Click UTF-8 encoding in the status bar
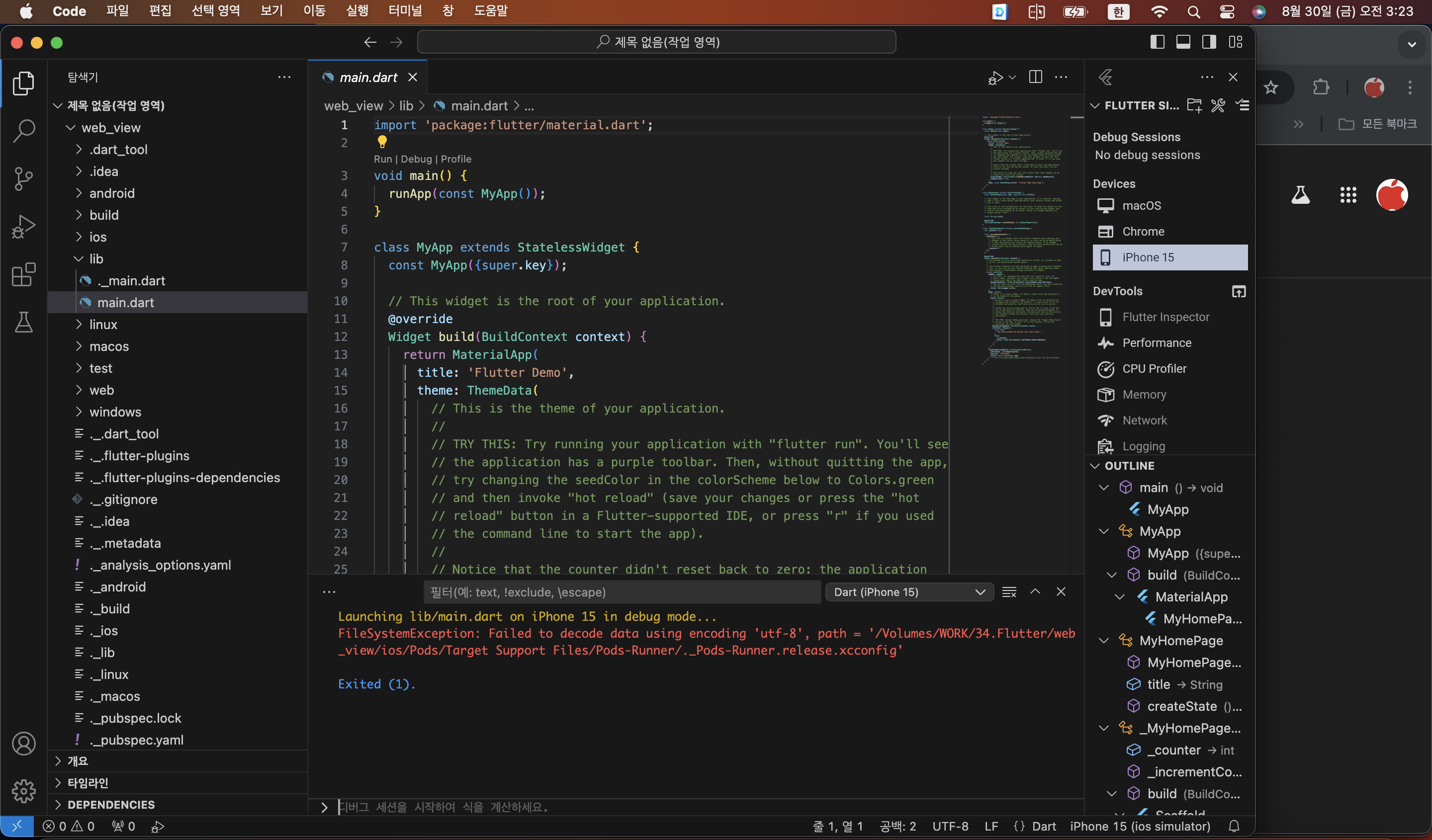 pyautogui.click(x=950, y=827)
